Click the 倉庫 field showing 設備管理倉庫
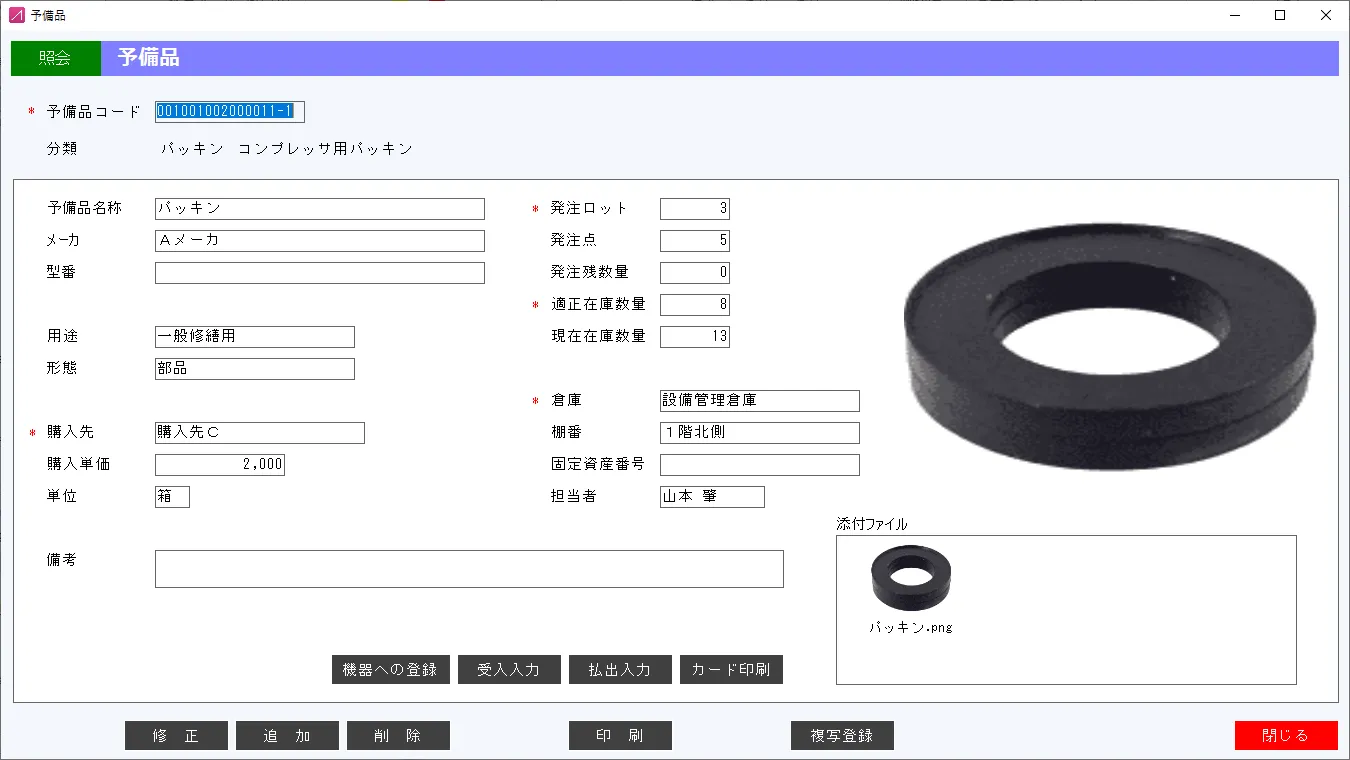The image size is (1350, 760). pos(759,400)
